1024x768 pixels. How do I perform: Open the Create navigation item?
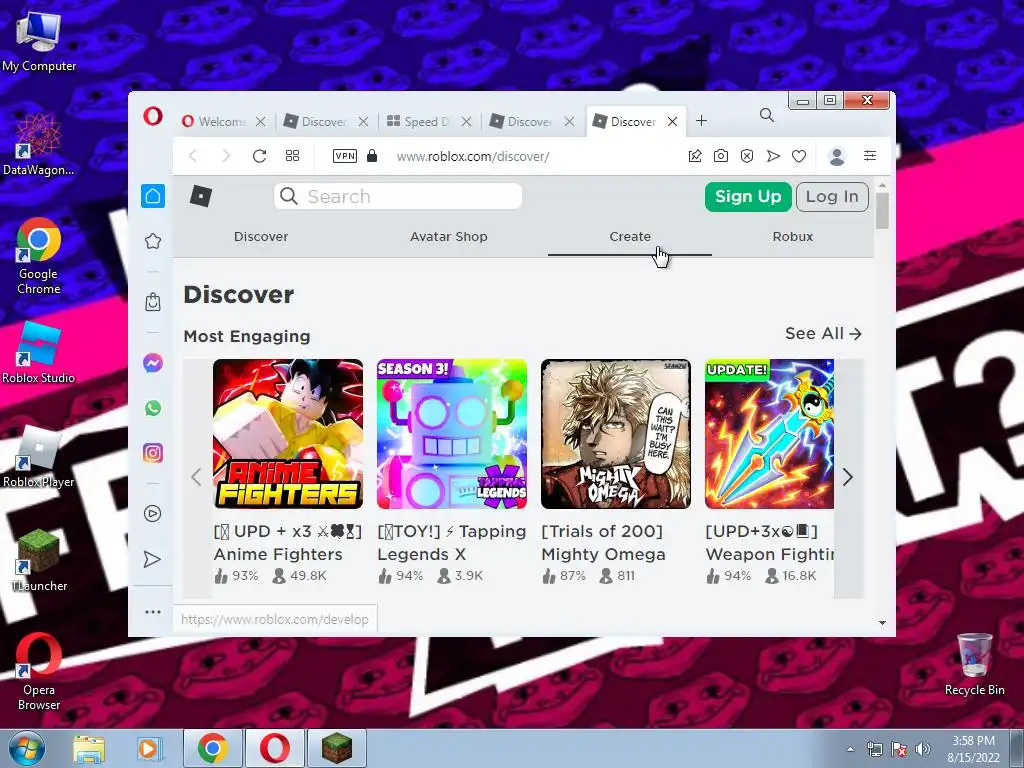pos(630,236)
